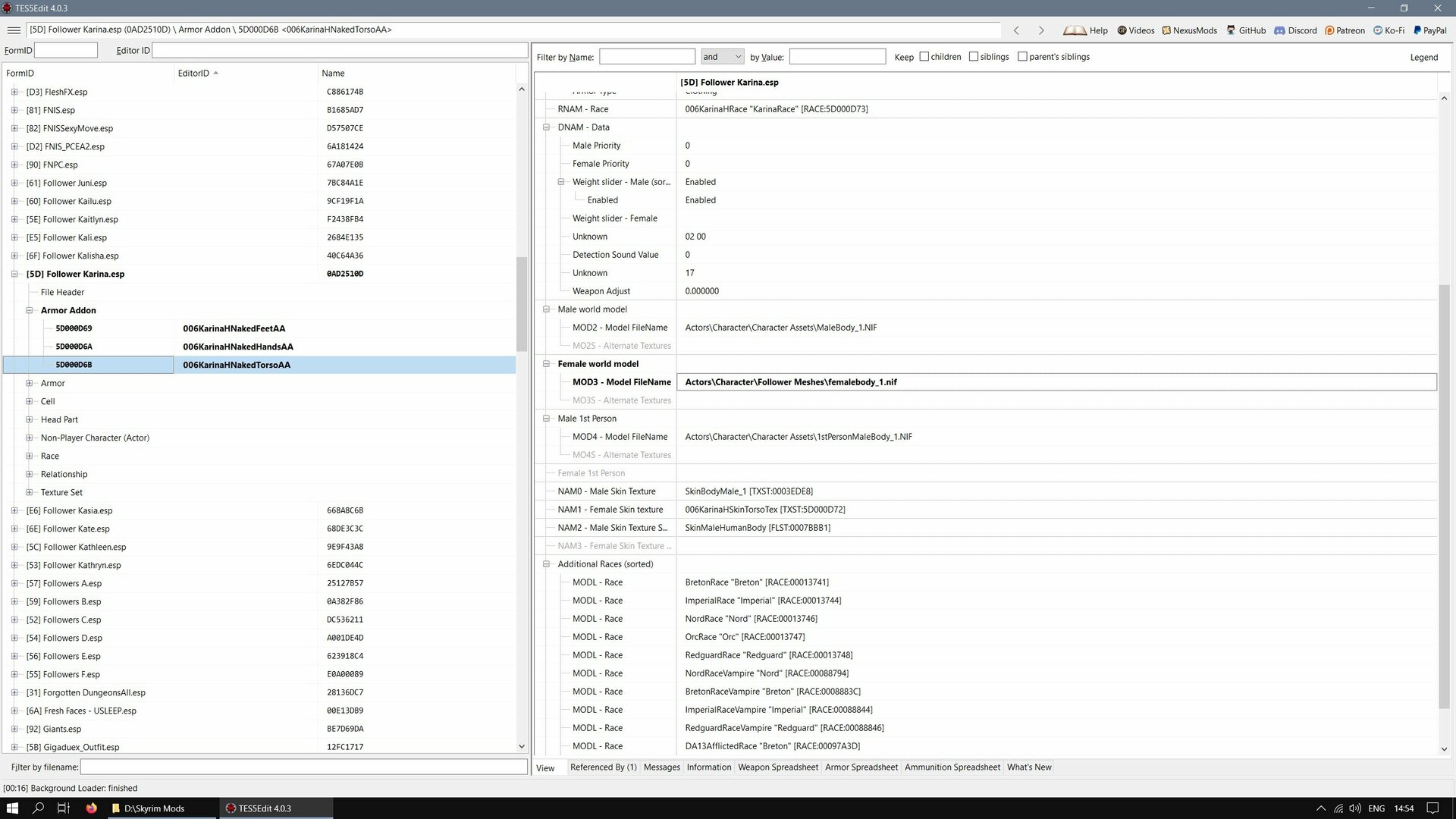This screenshot has width=1456, height=819.
Task: Collapse the Follower Karina.esp tree node
Action: [x=14, y=274]
